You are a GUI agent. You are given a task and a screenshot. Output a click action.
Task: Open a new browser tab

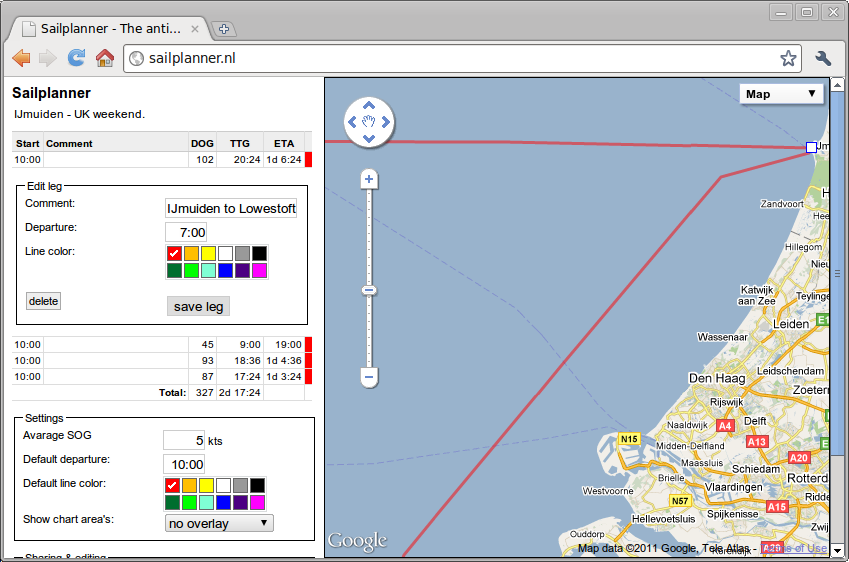tap(225, 29)
